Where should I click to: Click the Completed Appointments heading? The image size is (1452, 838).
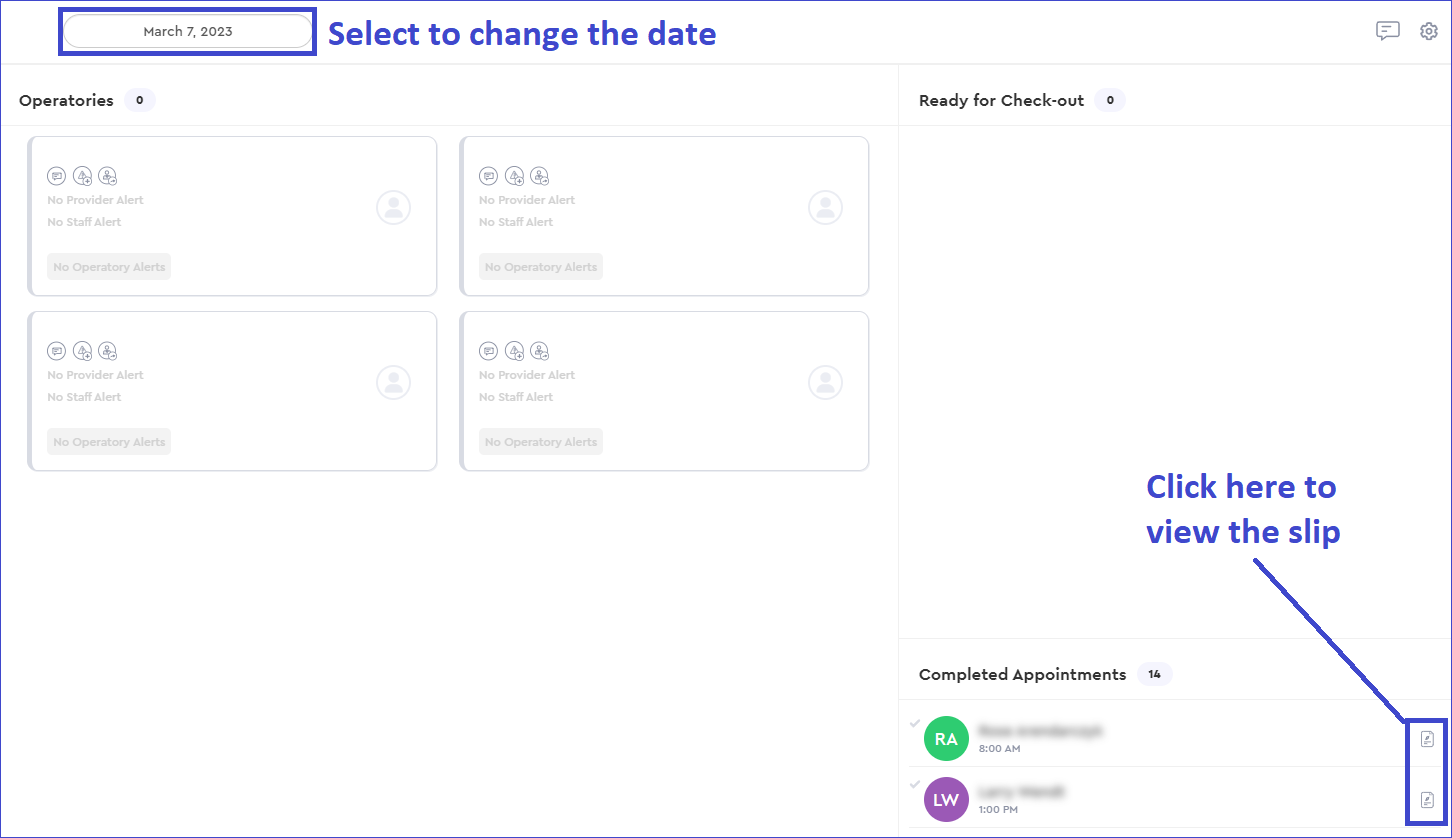pyautogui.click(x=1022, y=674)
